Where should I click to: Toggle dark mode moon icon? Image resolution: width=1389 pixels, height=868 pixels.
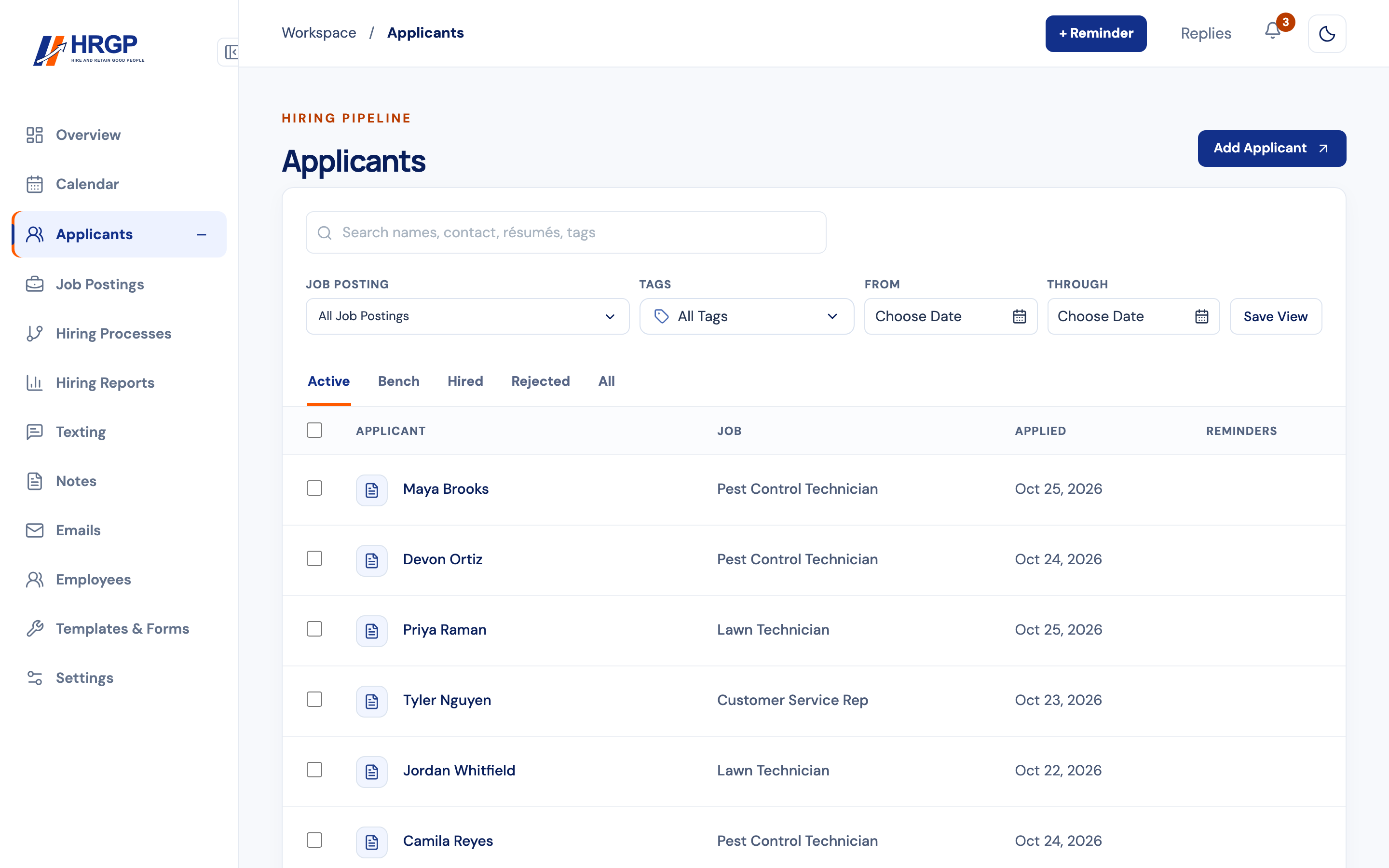pos(1326,33)
